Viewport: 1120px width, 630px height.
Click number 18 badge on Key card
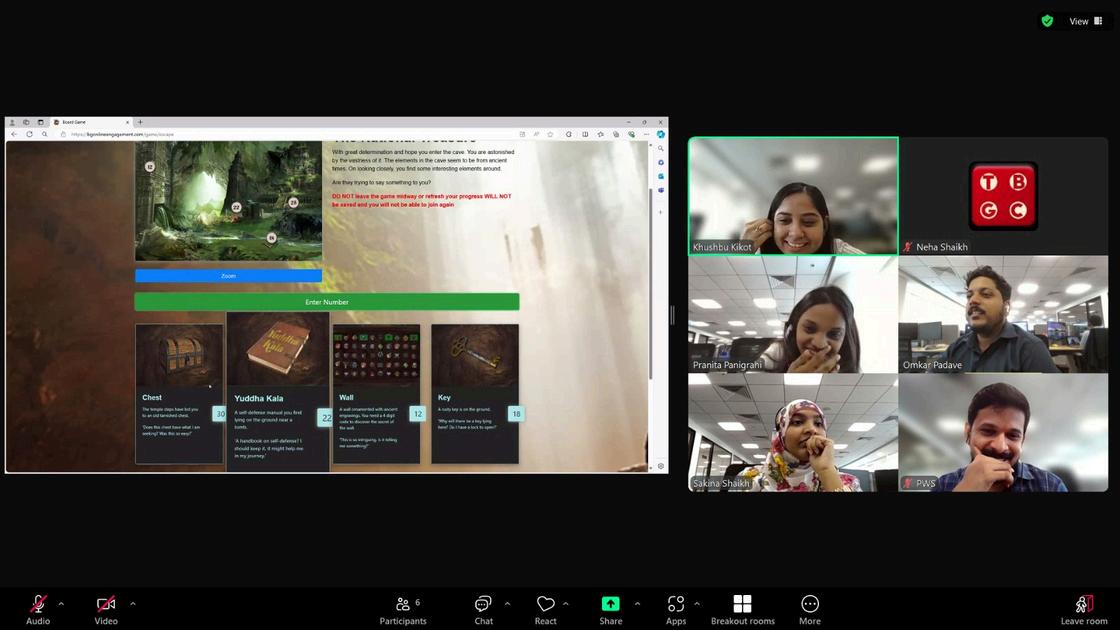coord(516,414)
